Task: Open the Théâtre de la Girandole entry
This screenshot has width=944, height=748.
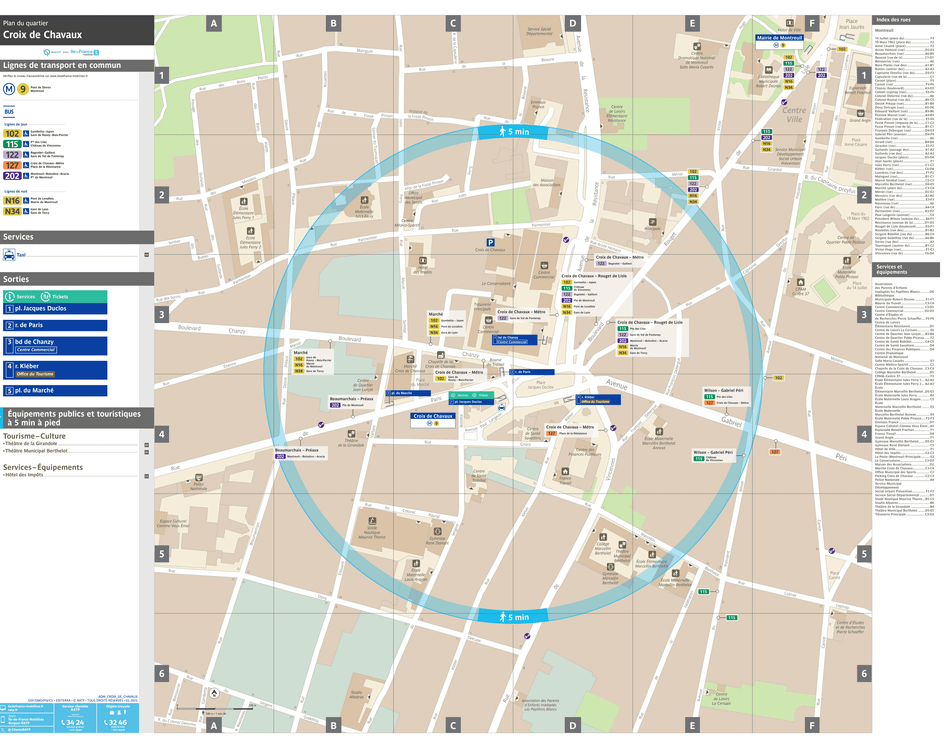Action: coord(30,442)
